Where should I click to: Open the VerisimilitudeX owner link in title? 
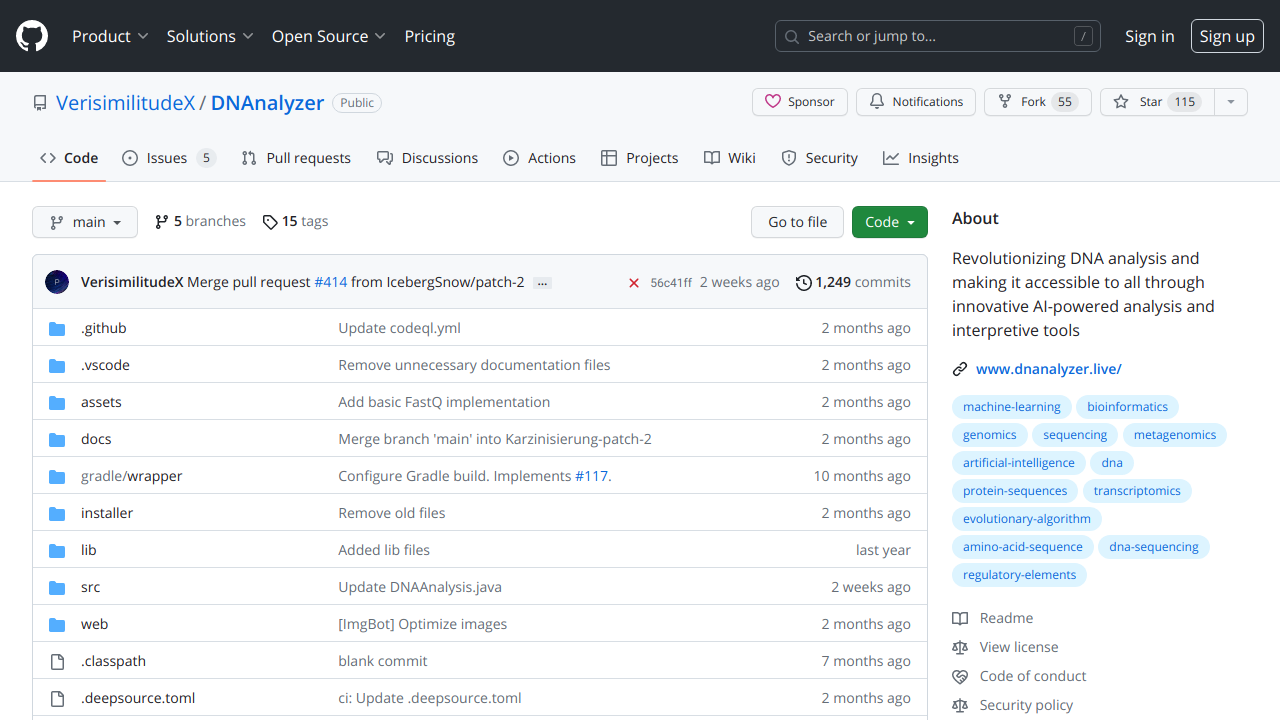click(x=126, y=103)
